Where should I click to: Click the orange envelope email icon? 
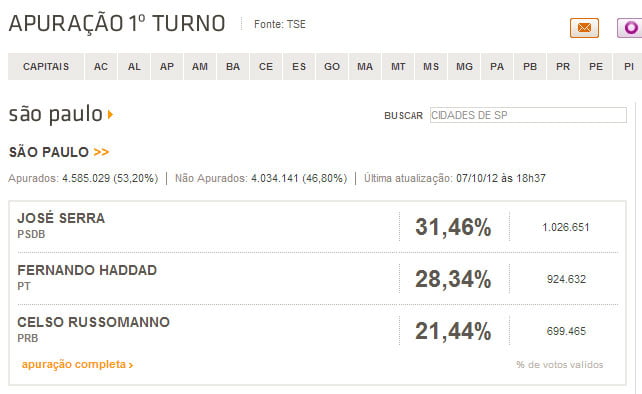584,28
